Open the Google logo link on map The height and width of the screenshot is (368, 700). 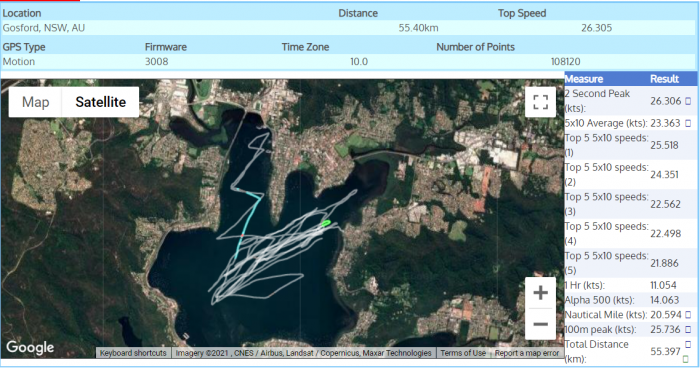[x=30, y=347]
